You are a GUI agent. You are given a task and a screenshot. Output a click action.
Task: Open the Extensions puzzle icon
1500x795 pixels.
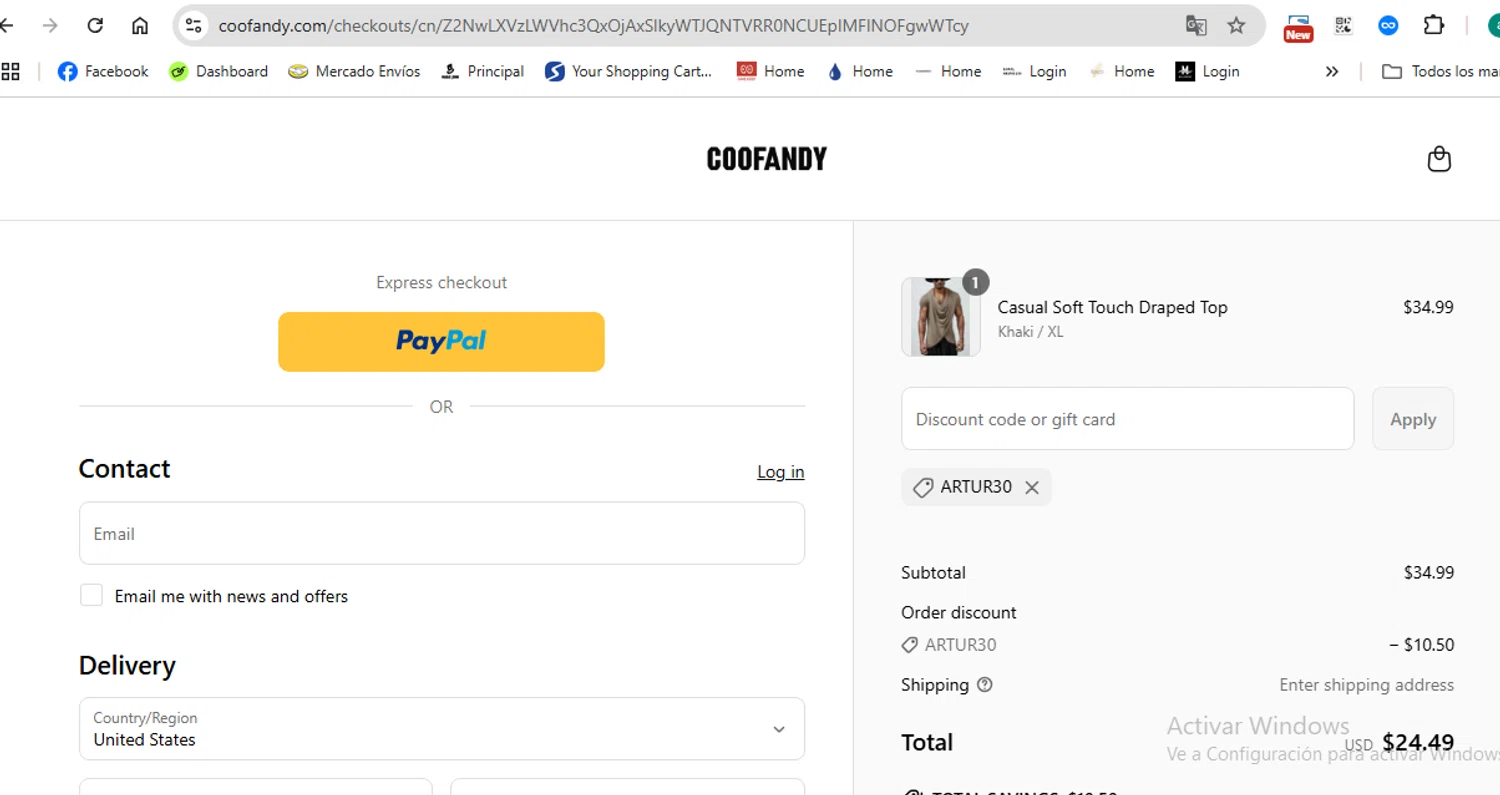pos(1434,26)
